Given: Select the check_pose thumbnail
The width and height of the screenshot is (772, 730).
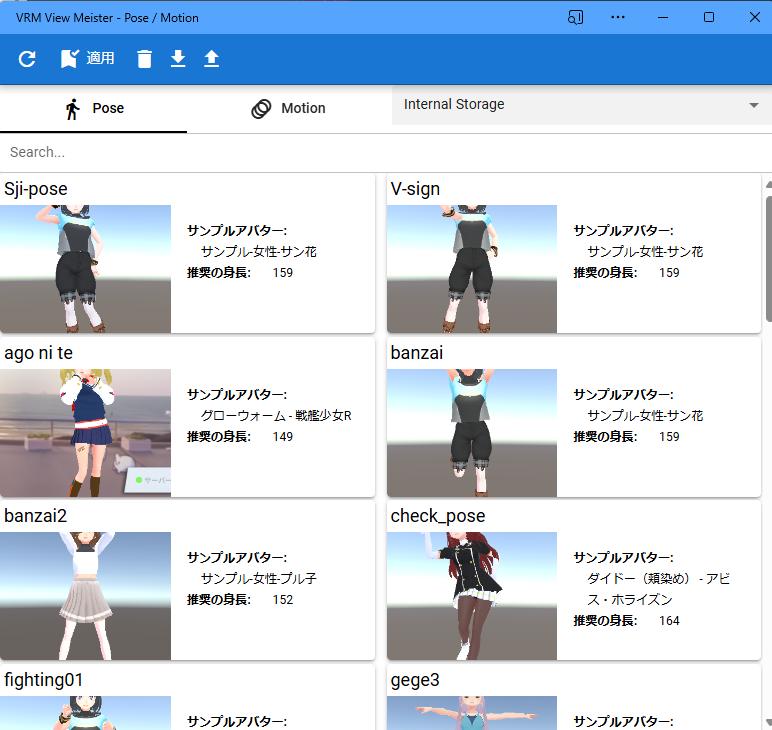Looking at the screenshot, I should pos(472,596).
